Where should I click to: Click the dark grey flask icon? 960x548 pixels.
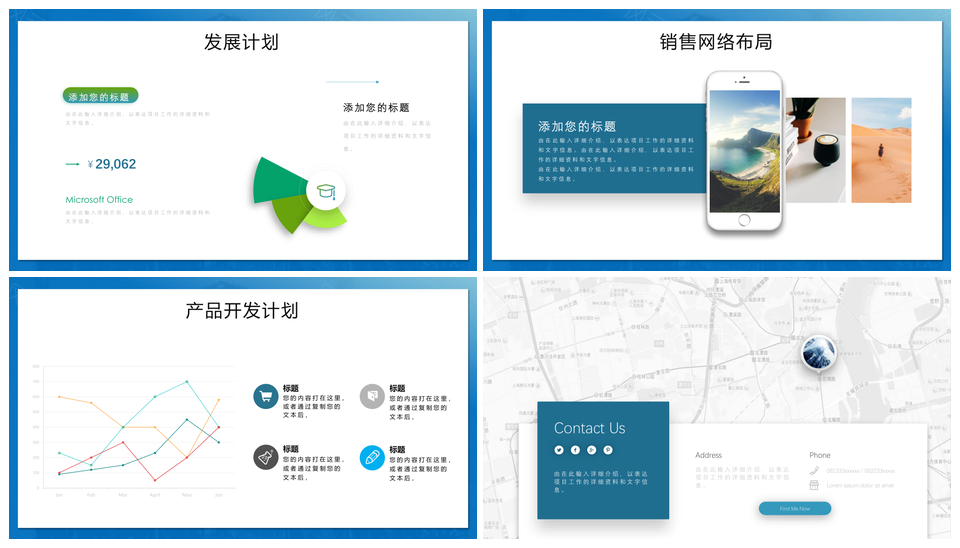[x=266, y=457]
